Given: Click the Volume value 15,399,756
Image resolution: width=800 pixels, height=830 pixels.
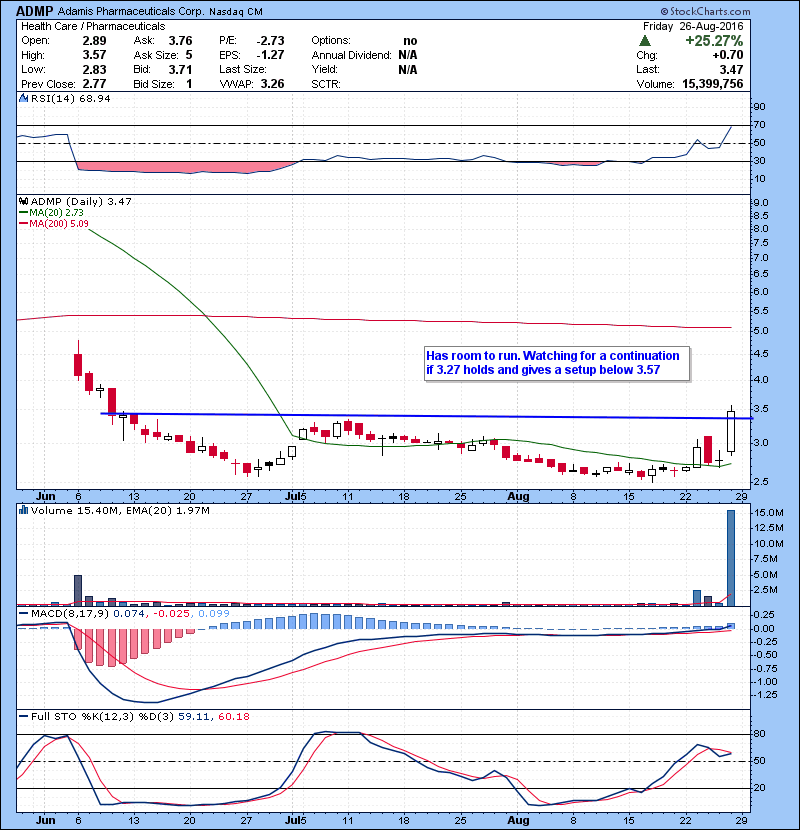Looking at the screenshot, I should (713, 84).
